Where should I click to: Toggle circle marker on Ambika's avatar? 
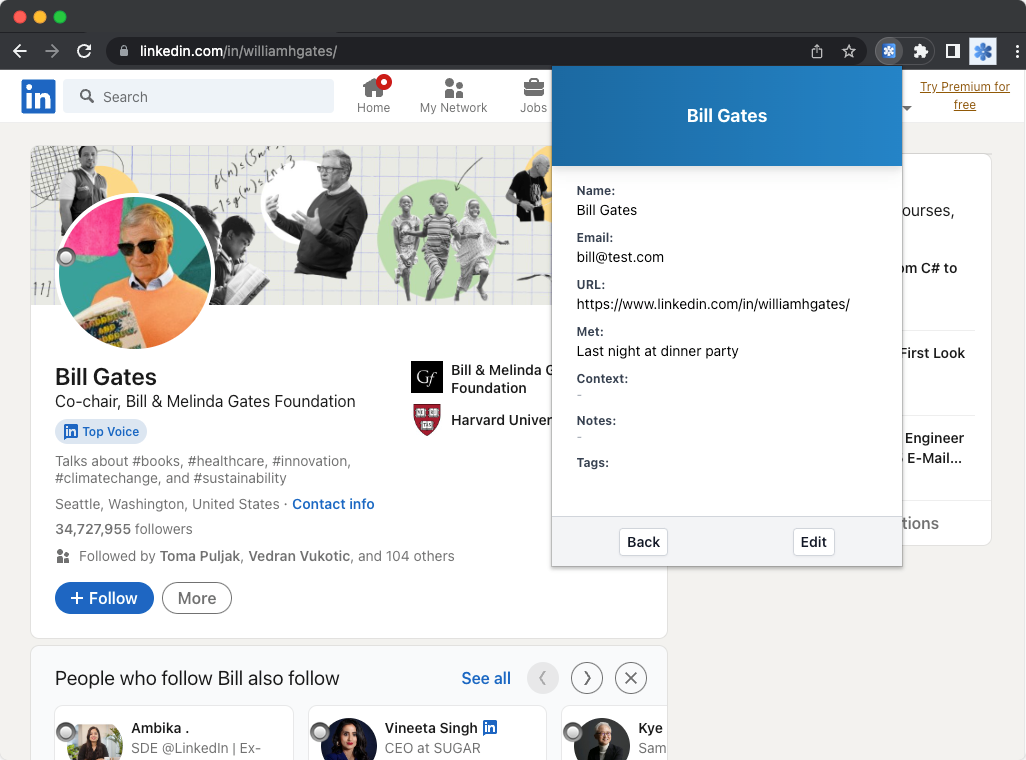[x=66, y=732]
